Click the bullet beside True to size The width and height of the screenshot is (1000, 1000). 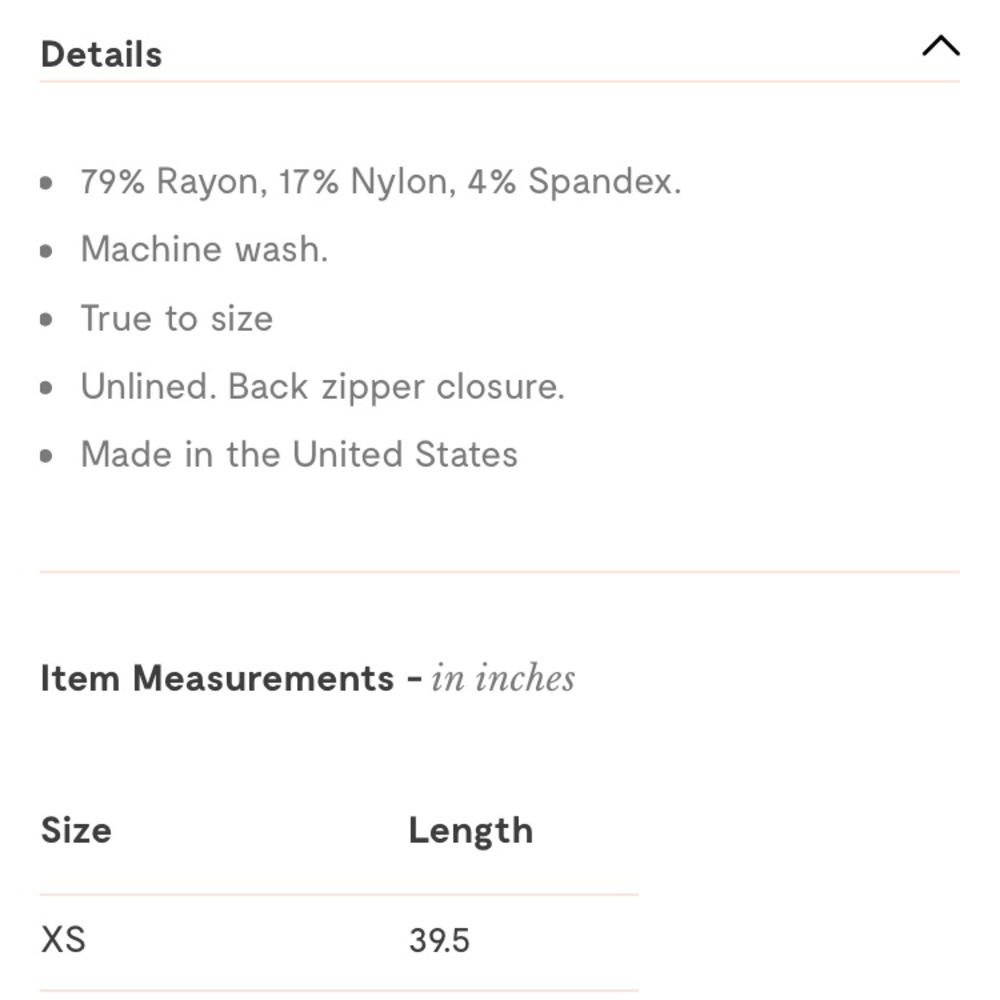(x=46, y=321)
